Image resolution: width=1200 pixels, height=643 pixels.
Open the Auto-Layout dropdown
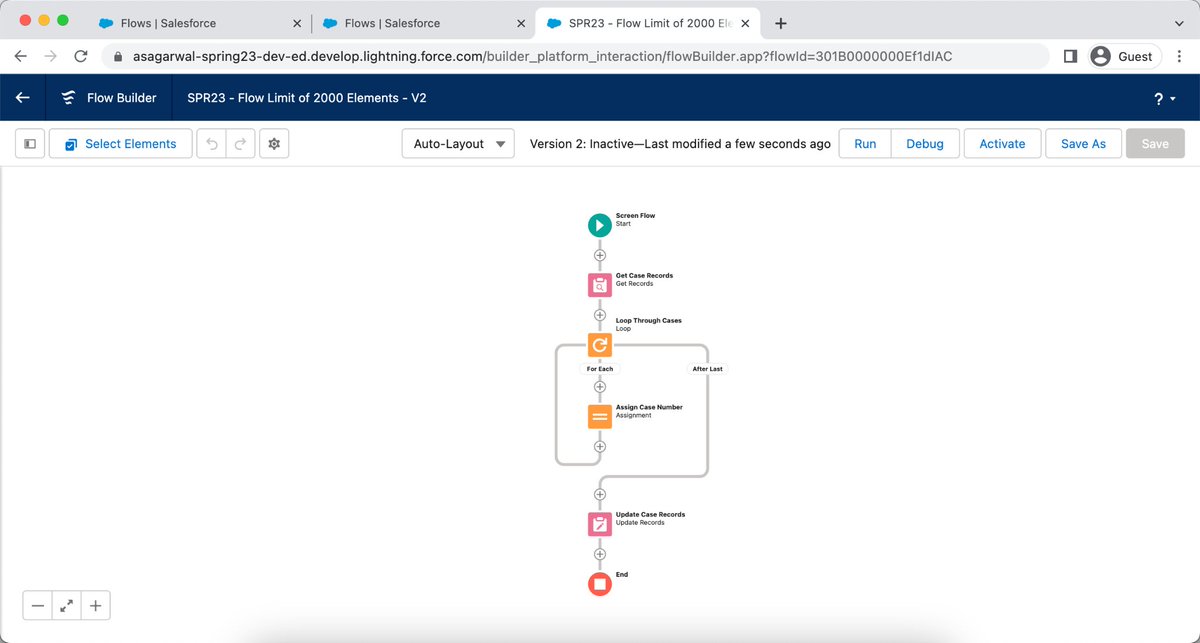[x=458, y=144]
